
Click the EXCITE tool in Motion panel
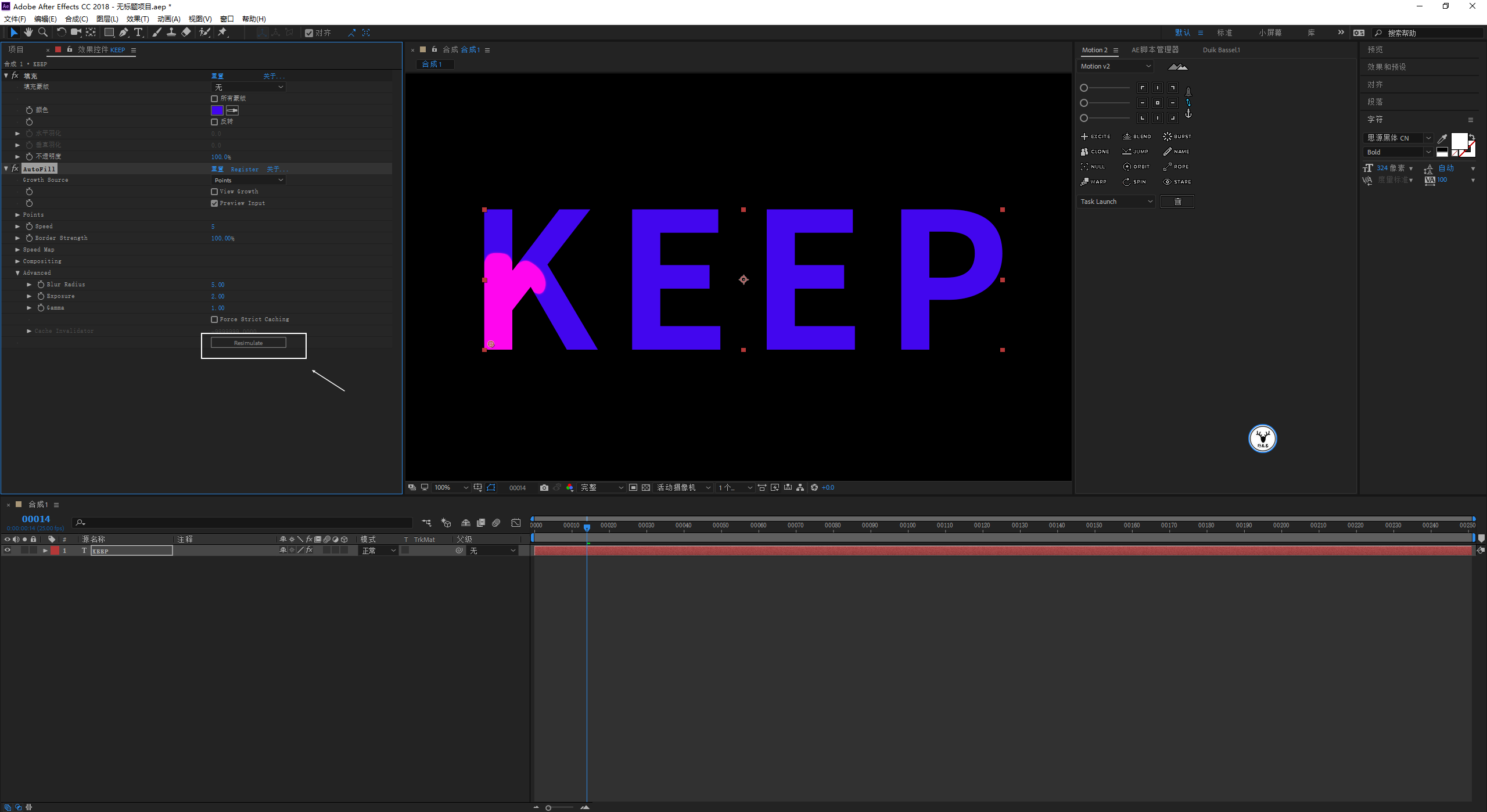[1096, 136]
